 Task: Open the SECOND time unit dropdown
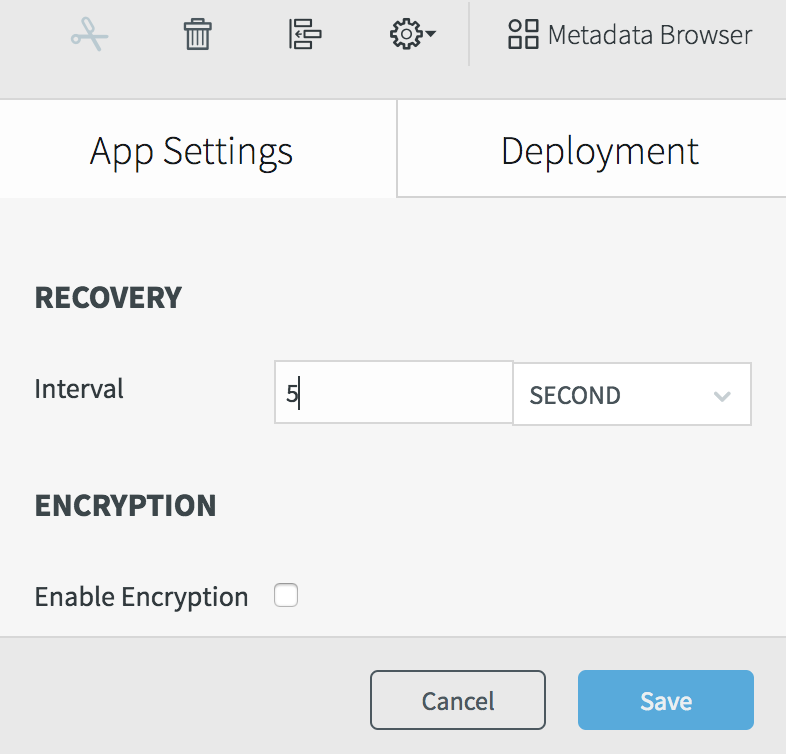[x=620, y=395]
